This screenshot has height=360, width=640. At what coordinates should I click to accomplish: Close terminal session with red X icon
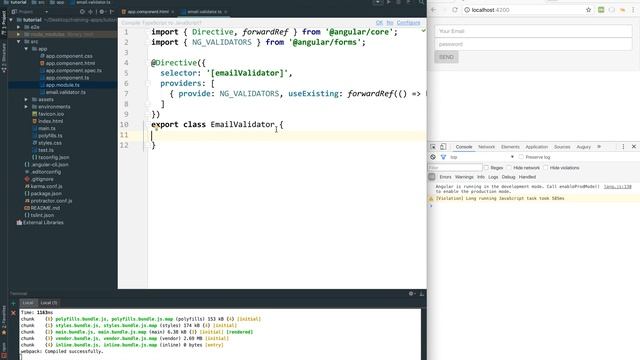tap(13, 313)
